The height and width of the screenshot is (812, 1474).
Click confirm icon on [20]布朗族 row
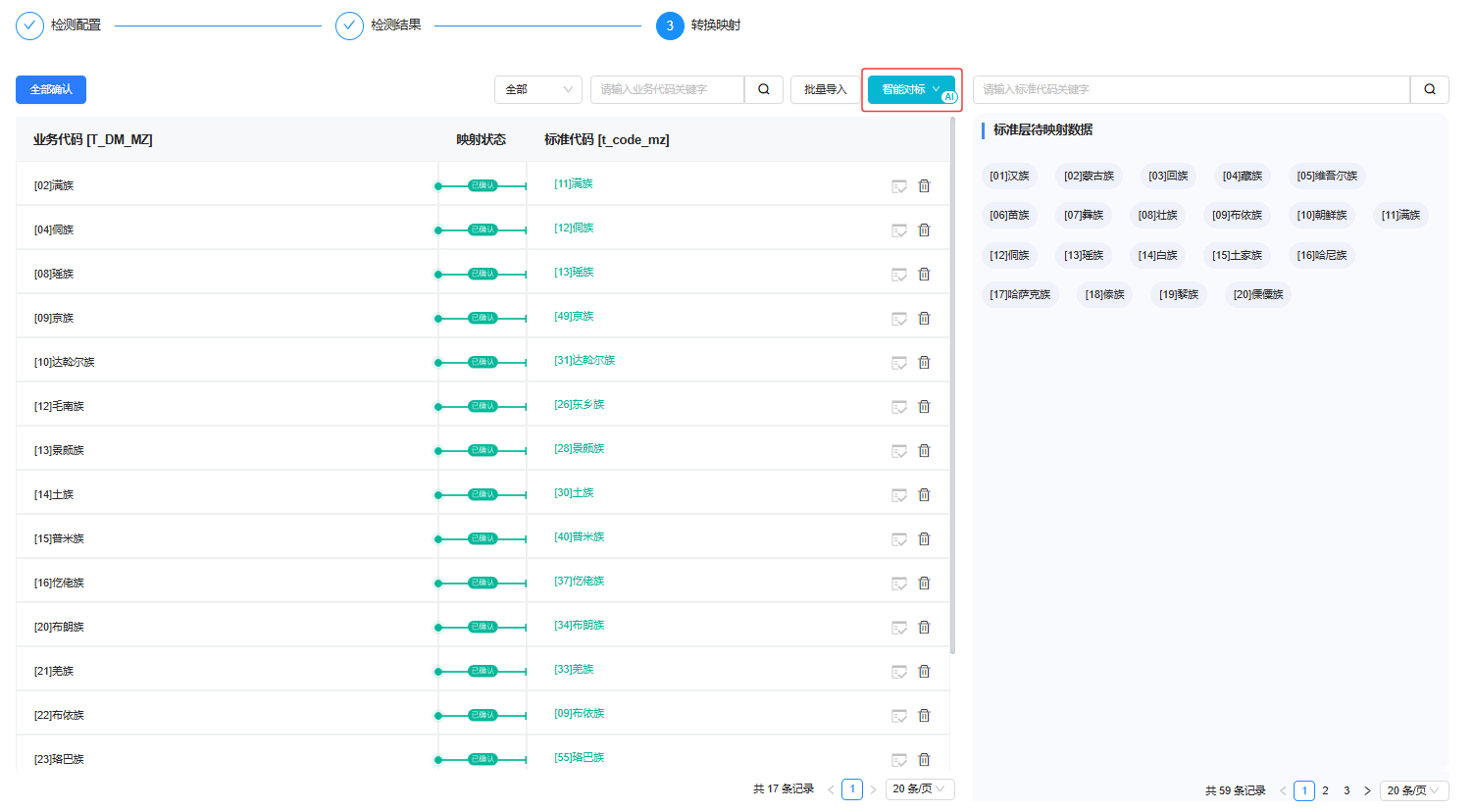(x=898, y=628)
